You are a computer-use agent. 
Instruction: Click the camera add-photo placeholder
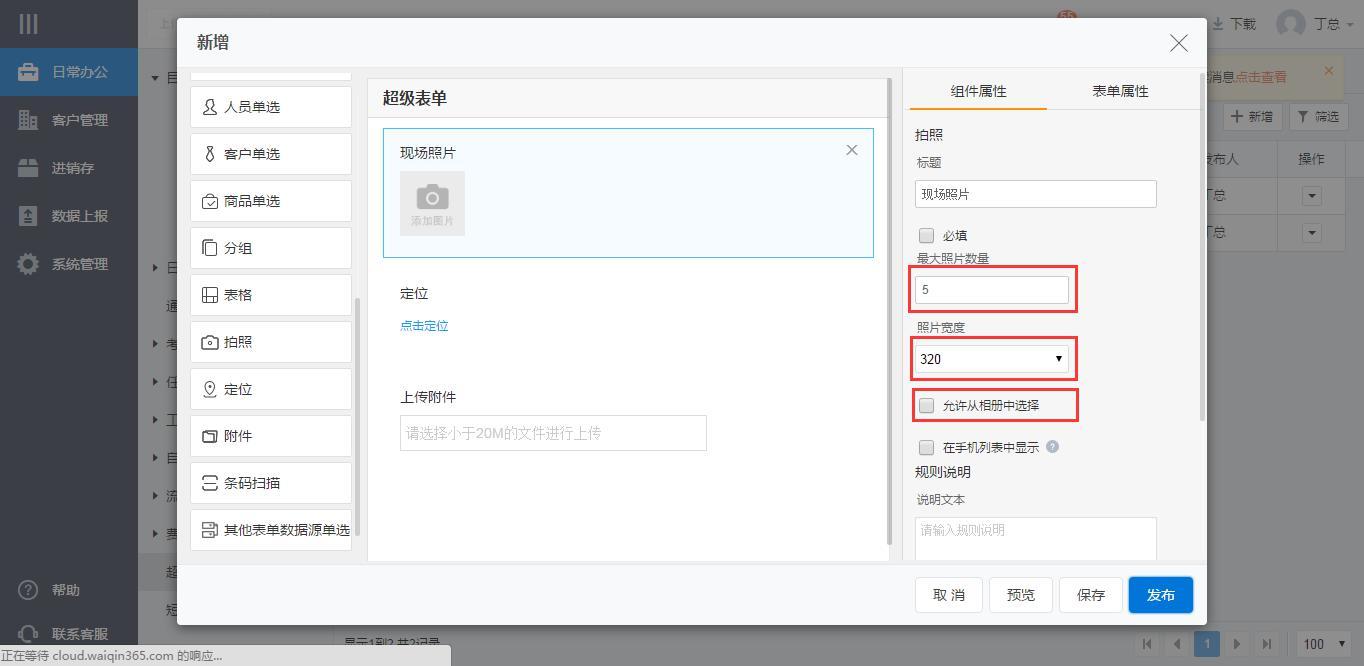click(432, 203)
